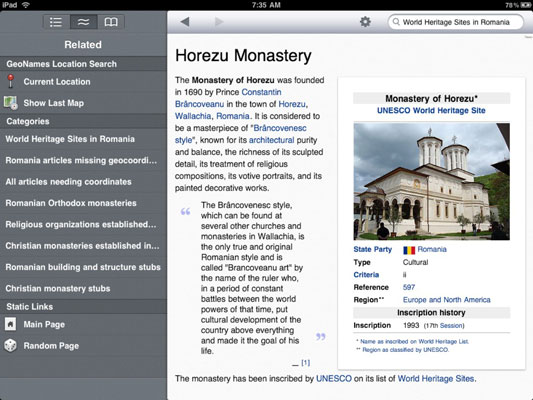Tap the Horezu Monastery article title
Screen dimensions: 533x400
coord(243,55)
